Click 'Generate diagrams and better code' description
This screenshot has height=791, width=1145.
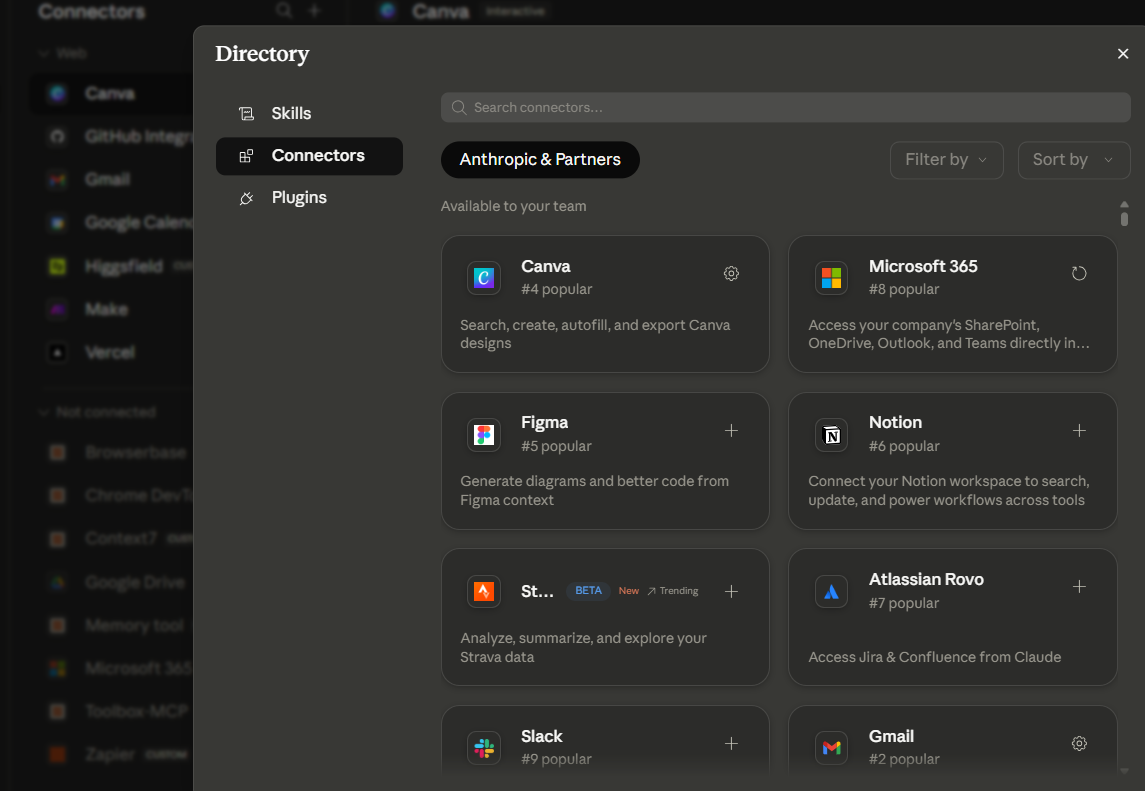pyautogui.click(x=594, y=490)
